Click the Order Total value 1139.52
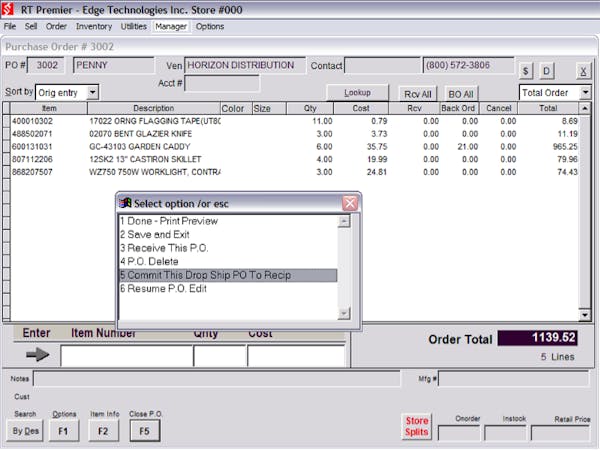The height and width of the screenshot is (450, 600). tap(537, 338)
